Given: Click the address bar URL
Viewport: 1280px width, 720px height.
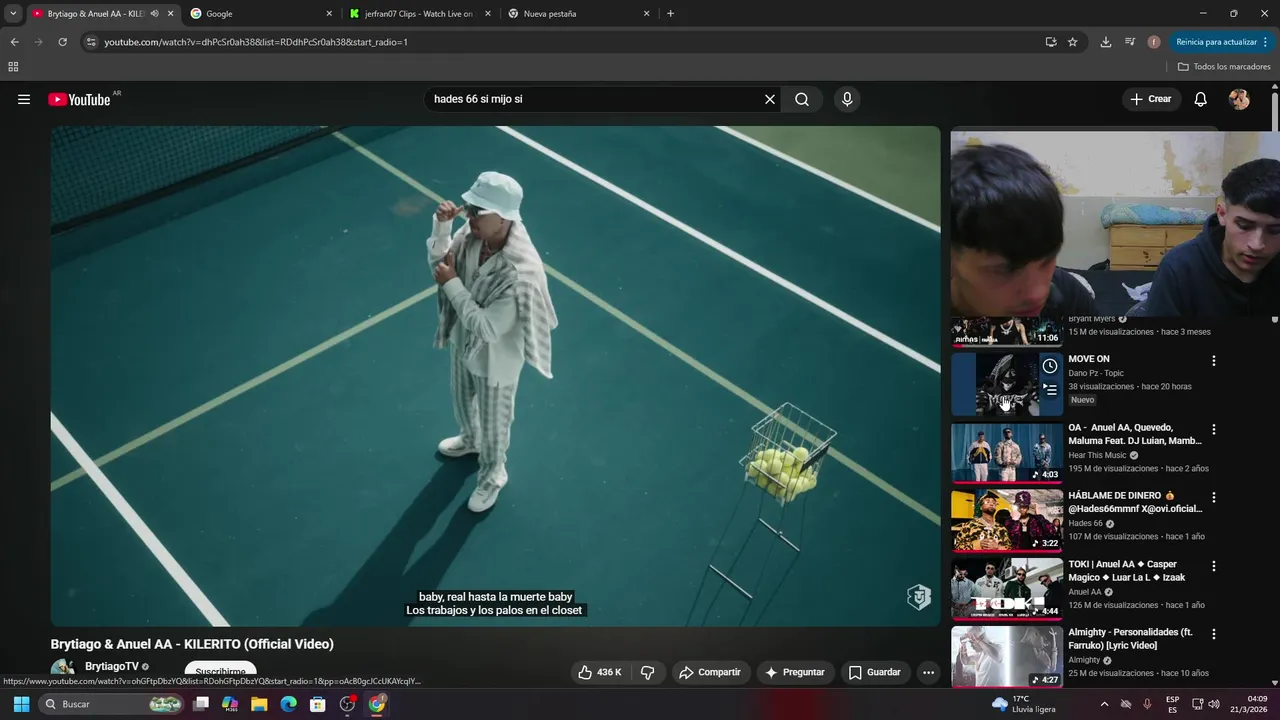Looking at the screenshot, I should coord(256,42).
